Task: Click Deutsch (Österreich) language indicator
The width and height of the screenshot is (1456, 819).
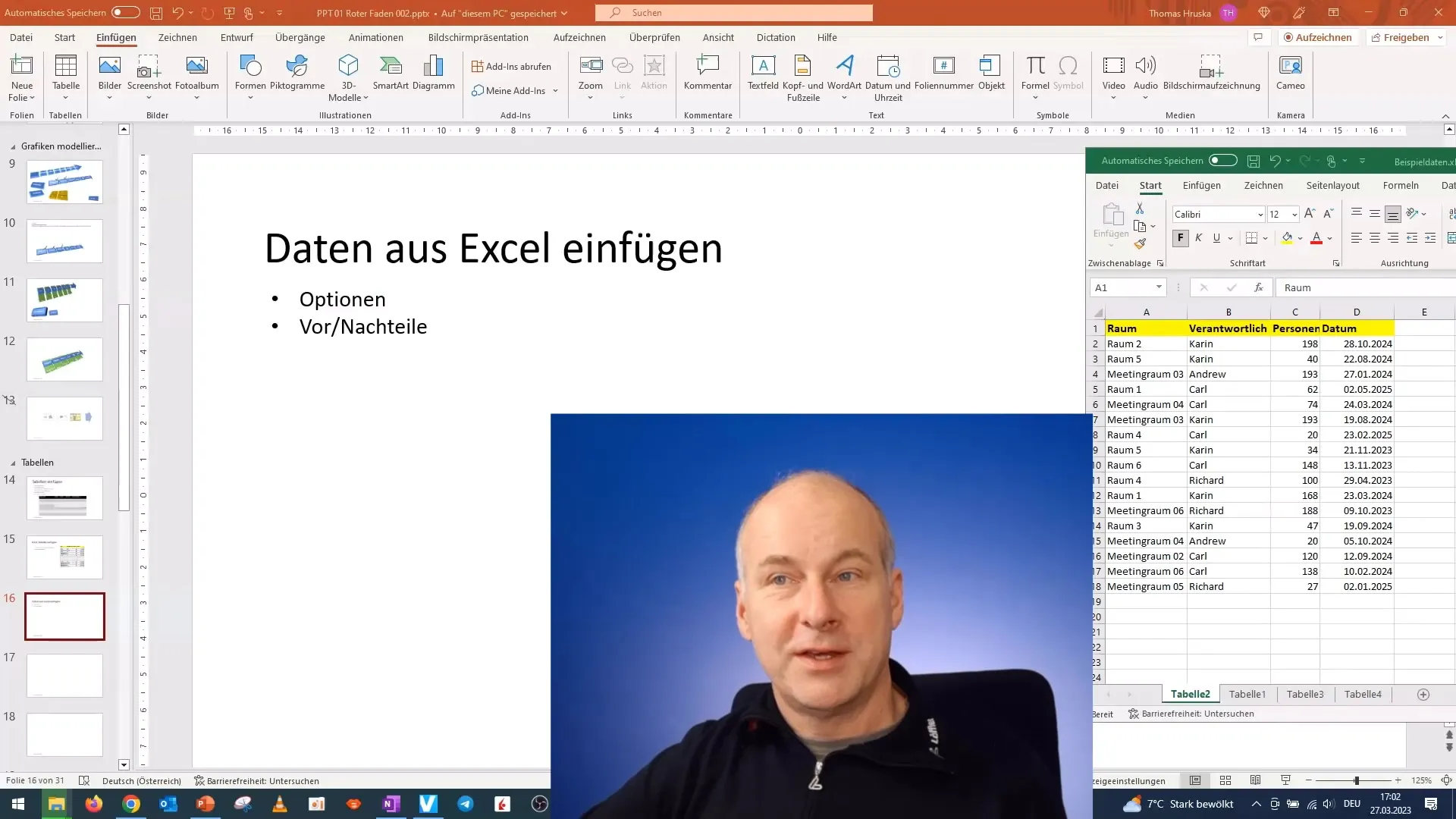Action: (142, 780)
